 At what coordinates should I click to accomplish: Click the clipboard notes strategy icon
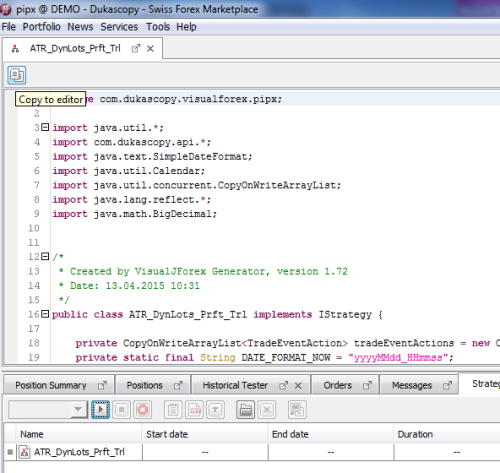point(173,409)
